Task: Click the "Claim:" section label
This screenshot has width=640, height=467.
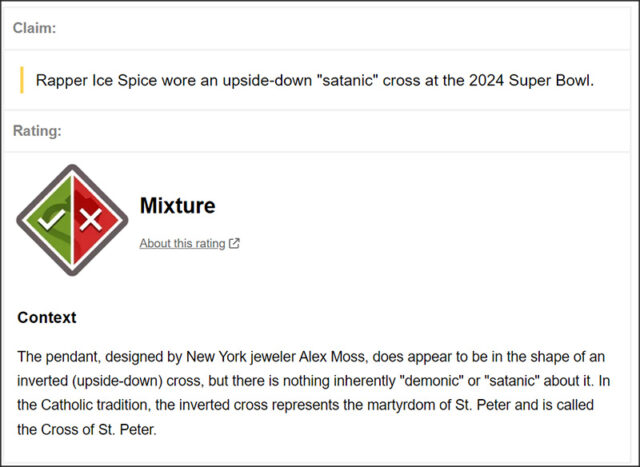Action: point(34,28)
